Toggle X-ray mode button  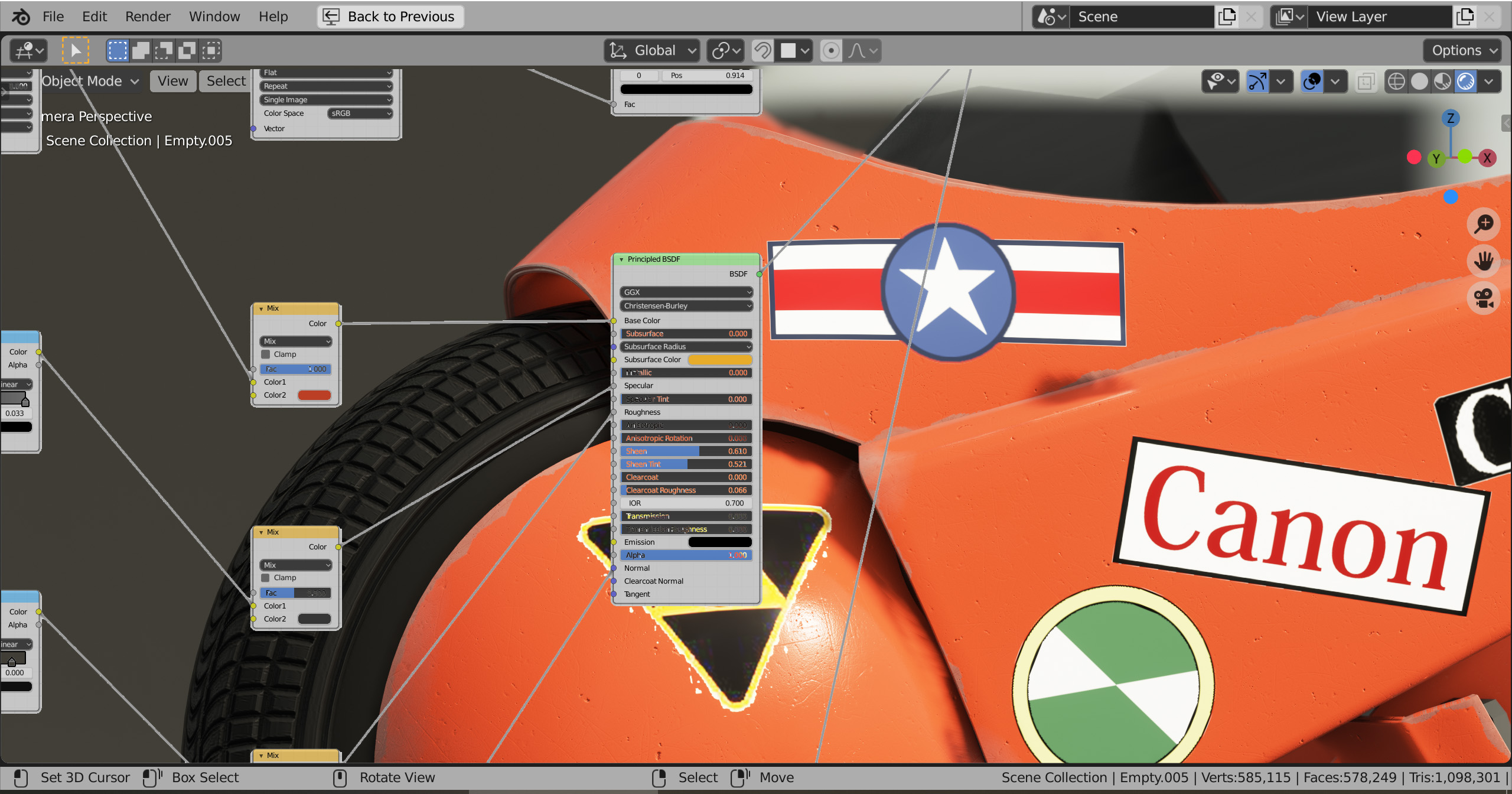click(x=1366, y=82)
